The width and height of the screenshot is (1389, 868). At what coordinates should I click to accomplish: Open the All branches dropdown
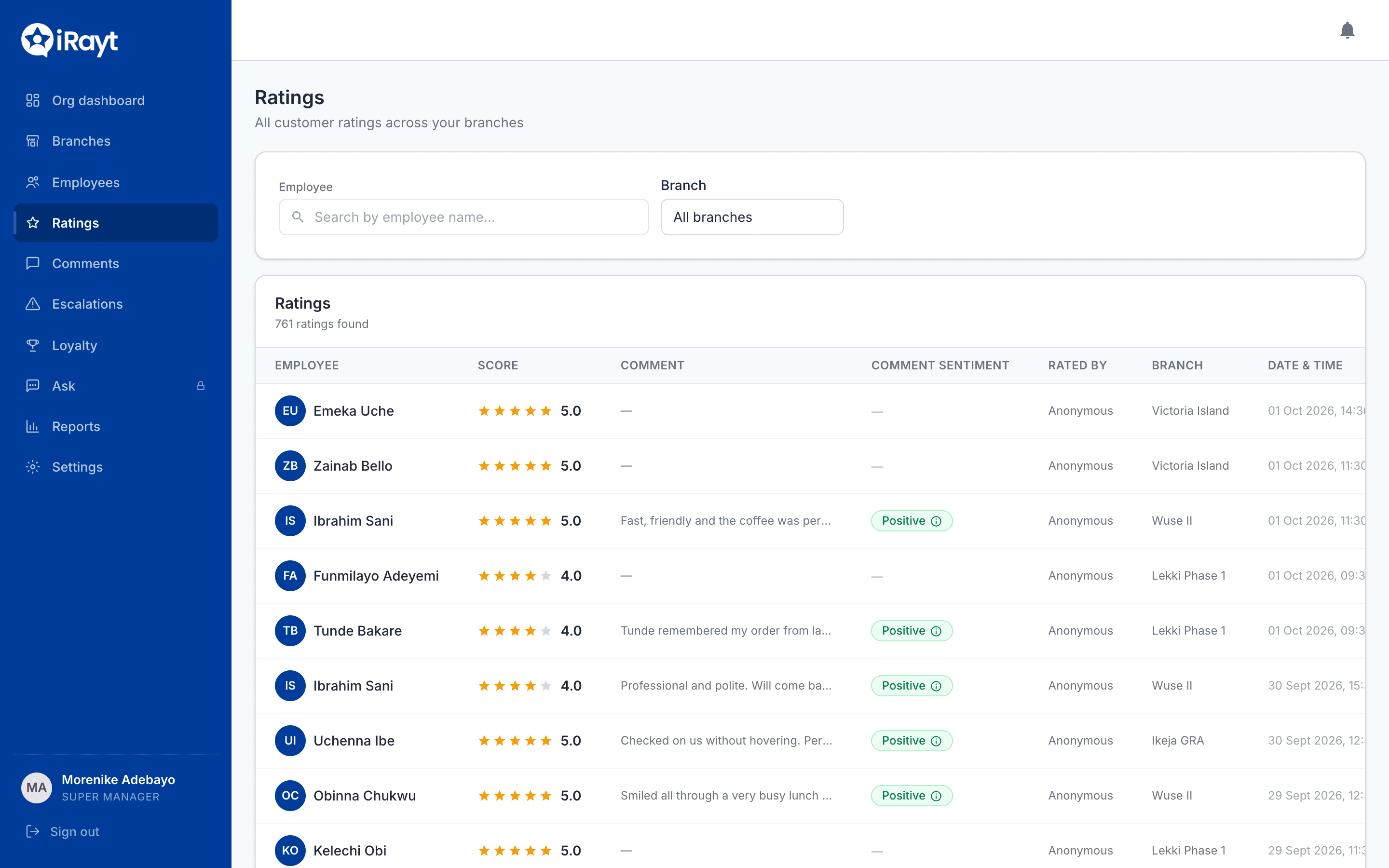(752, 217)
